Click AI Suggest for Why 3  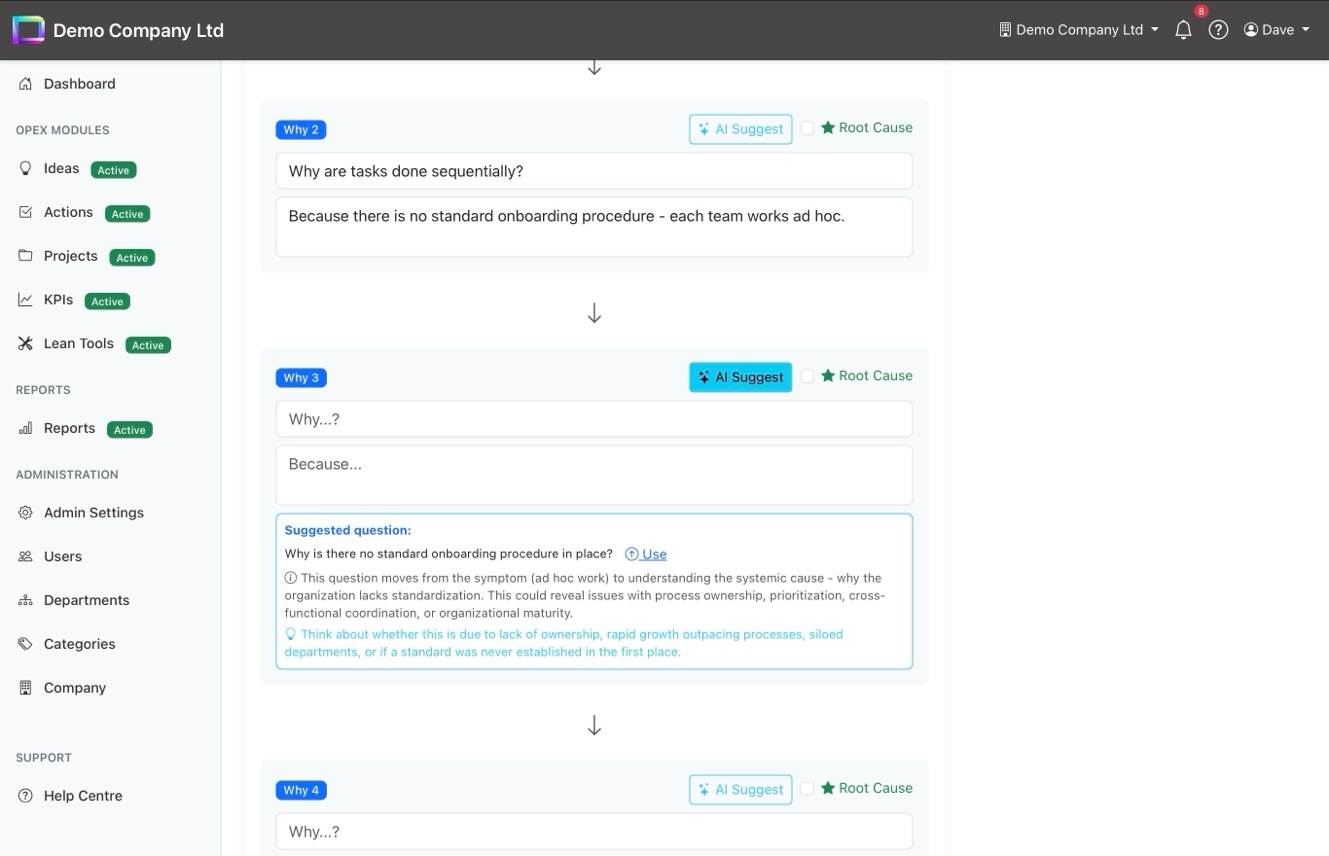(x=740, y=377)
